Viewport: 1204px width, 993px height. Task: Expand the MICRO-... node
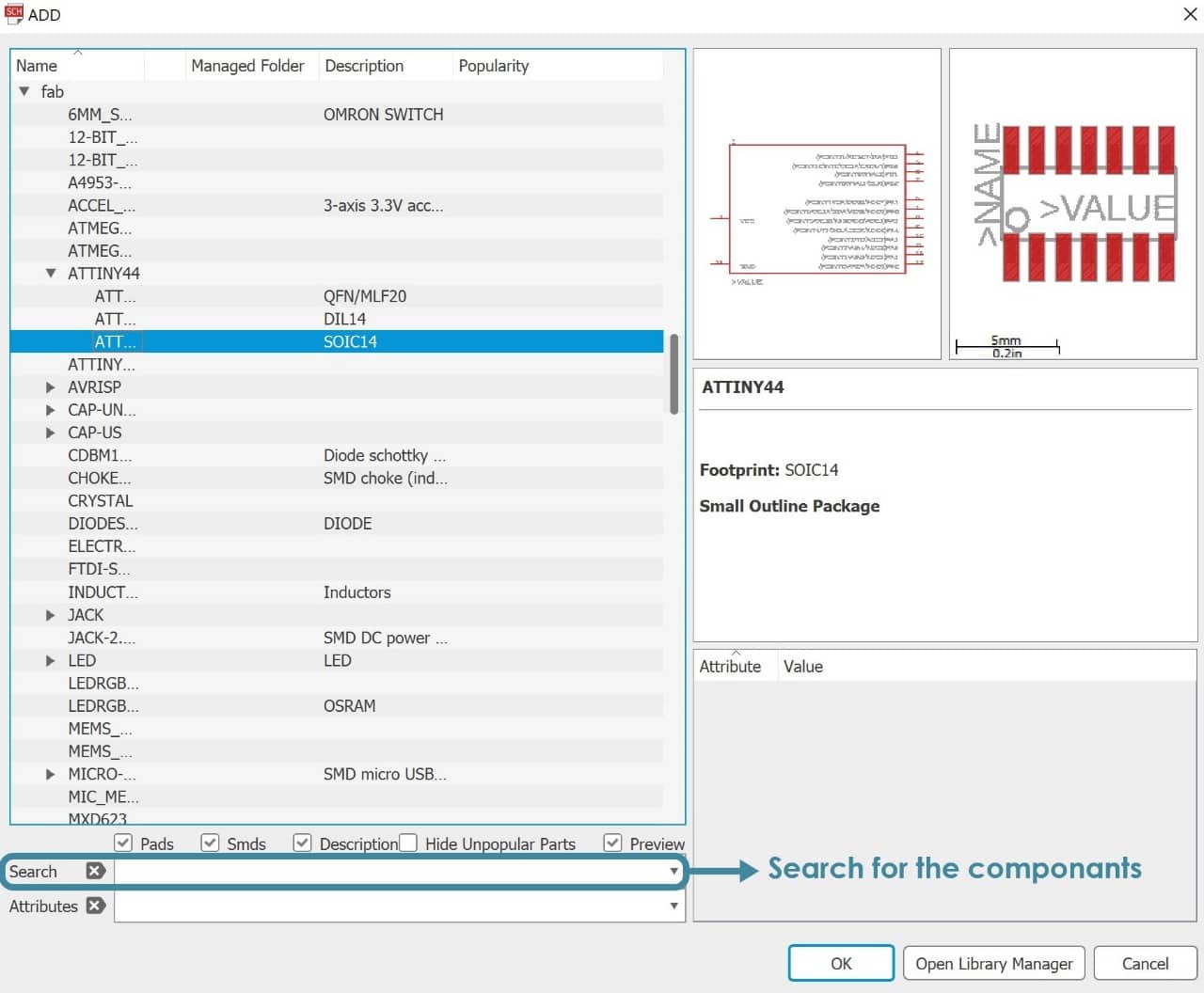pos(51,774)
